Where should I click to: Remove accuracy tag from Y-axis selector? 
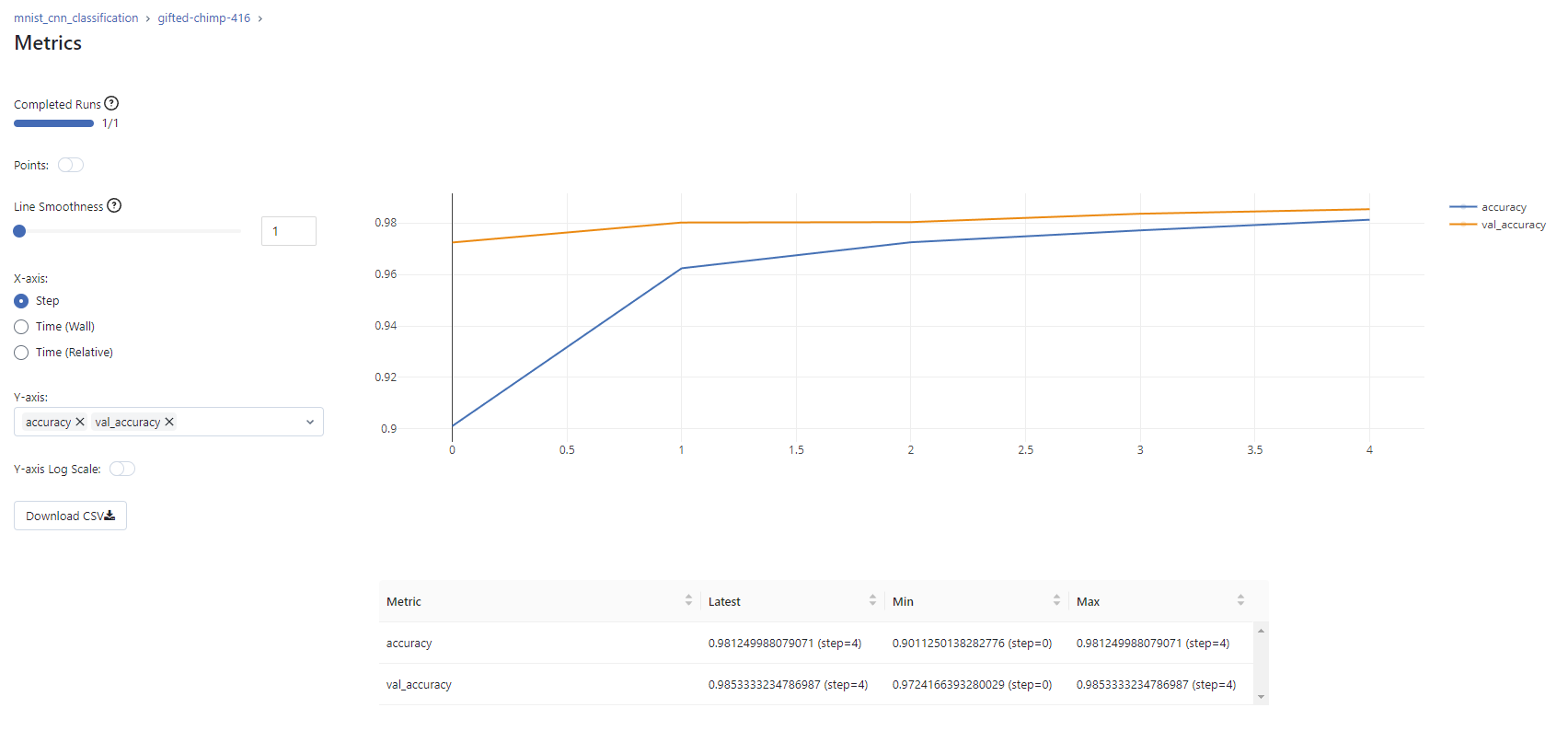pyautogui.click(x=80, y=423)
